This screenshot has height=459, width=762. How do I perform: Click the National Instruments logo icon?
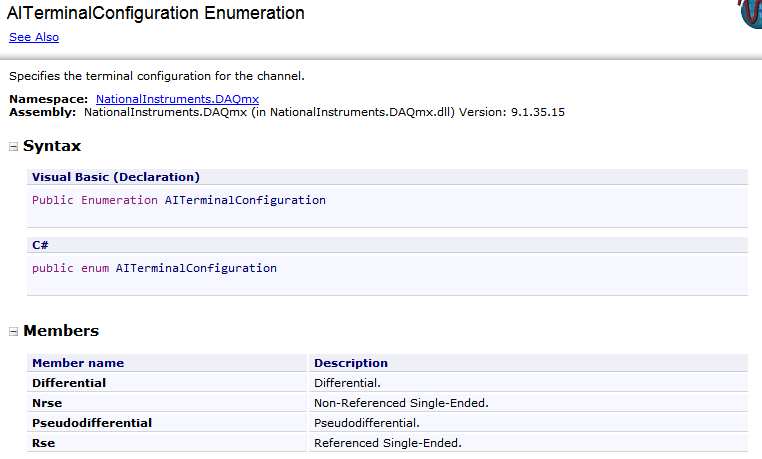[x=750, y=14]
